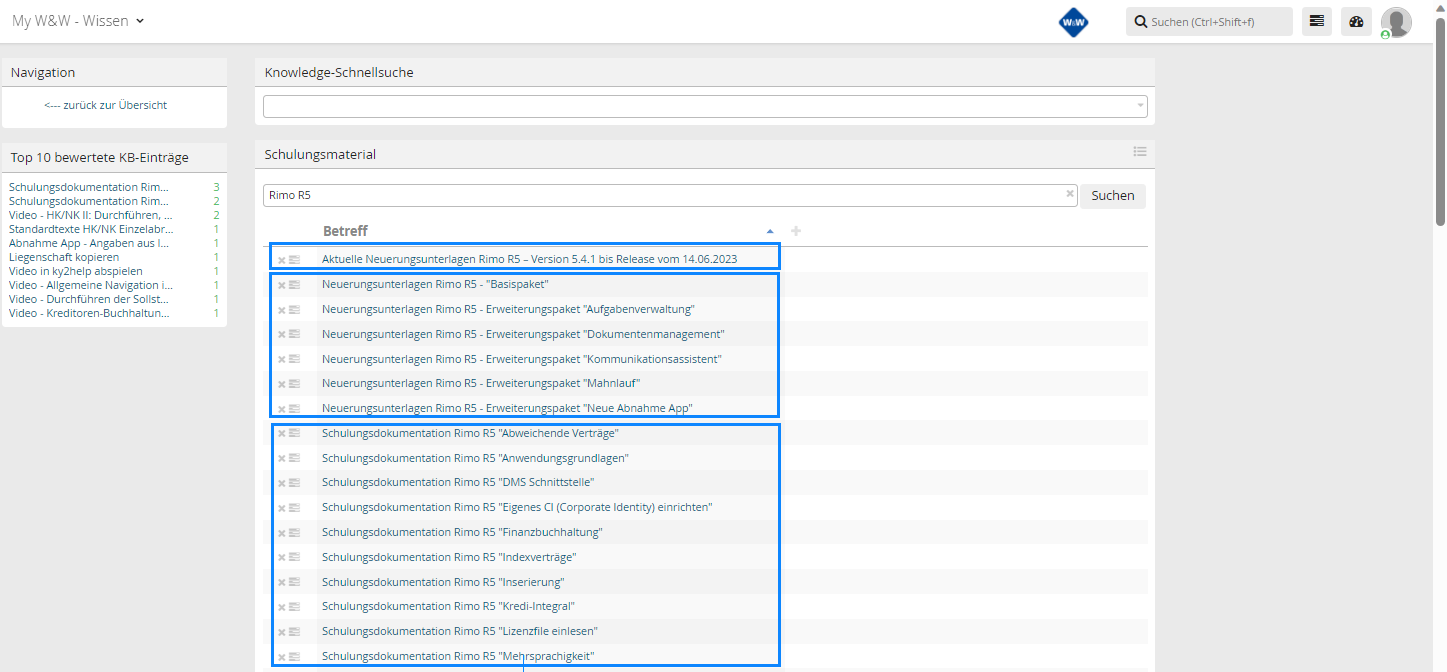Open the list view icon in the header

tap(1317, 21)
